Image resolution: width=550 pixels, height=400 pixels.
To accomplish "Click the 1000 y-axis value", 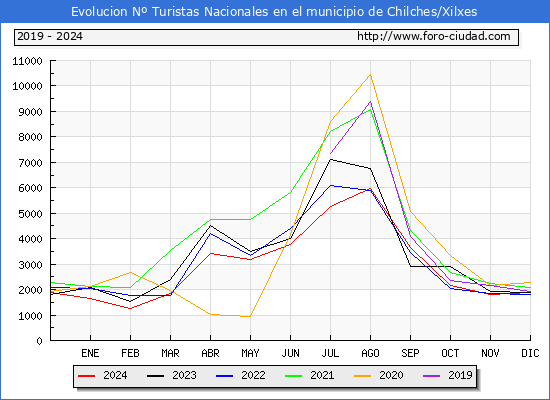I will coord(30,316).
